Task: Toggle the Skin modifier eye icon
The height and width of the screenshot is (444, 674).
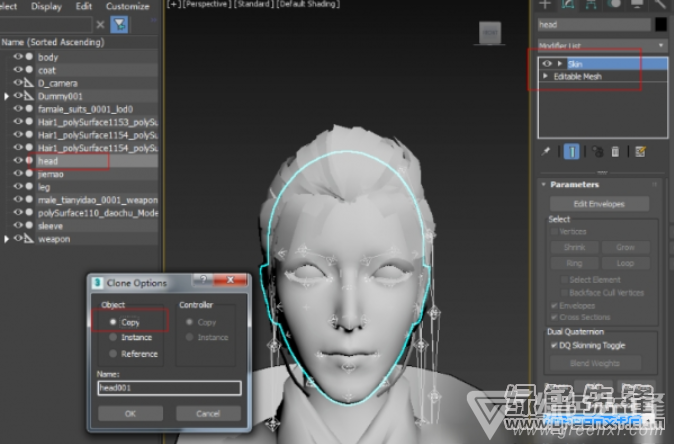Action: [x=547, y=64]
